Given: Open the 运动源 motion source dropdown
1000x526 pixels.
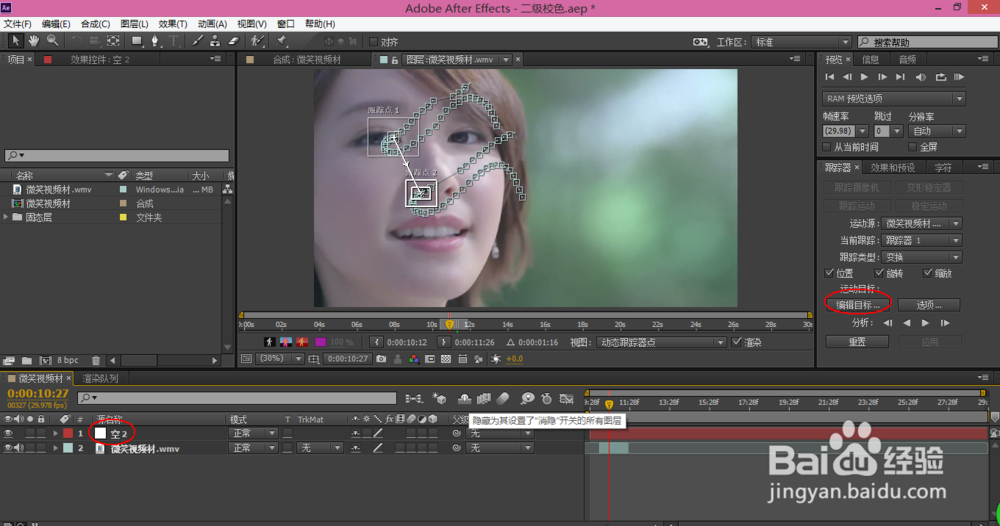Looking at the screenshot, I should (922, 224).
